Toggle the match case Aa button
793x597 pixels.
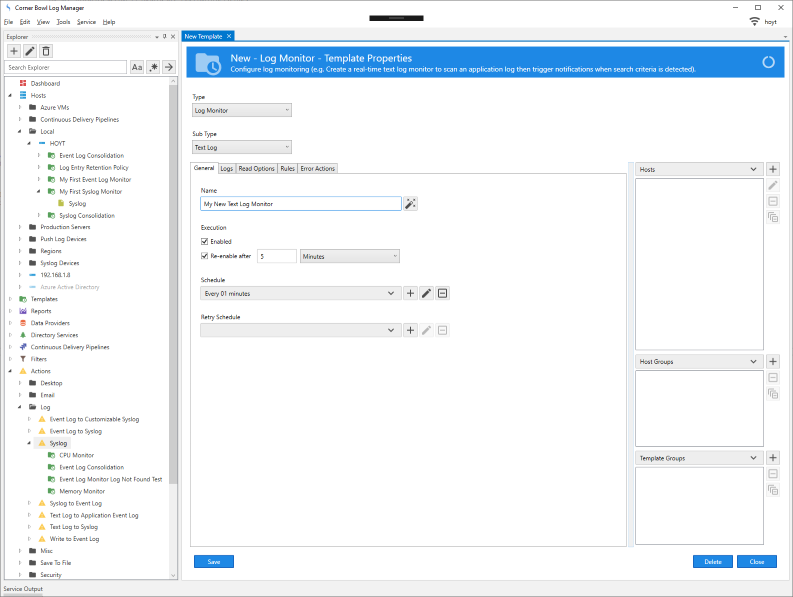(137, 67)
